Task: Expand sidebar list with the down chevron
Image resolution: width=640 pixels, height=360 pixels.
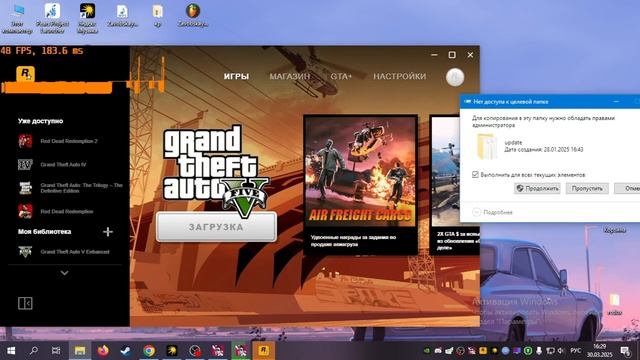Action: point(64,273)
